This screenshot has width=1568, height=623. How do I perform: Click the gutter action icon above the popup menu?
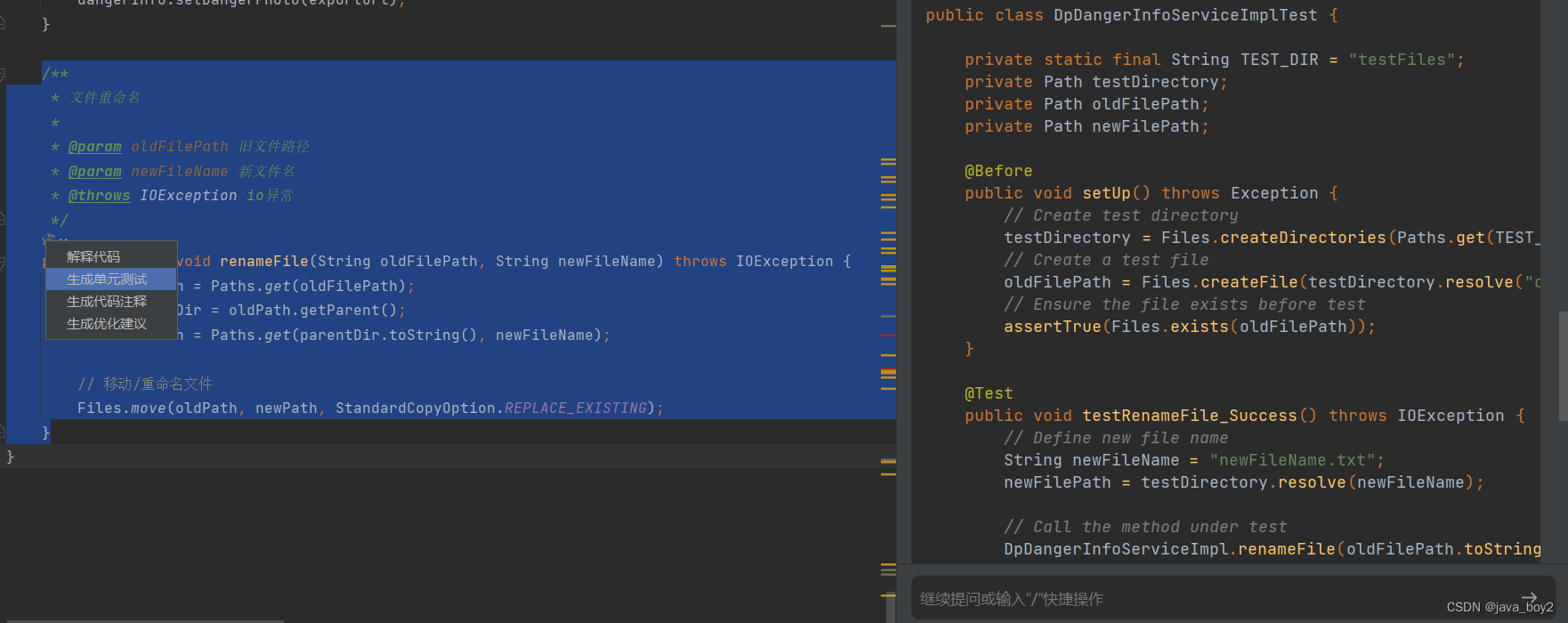50,239
